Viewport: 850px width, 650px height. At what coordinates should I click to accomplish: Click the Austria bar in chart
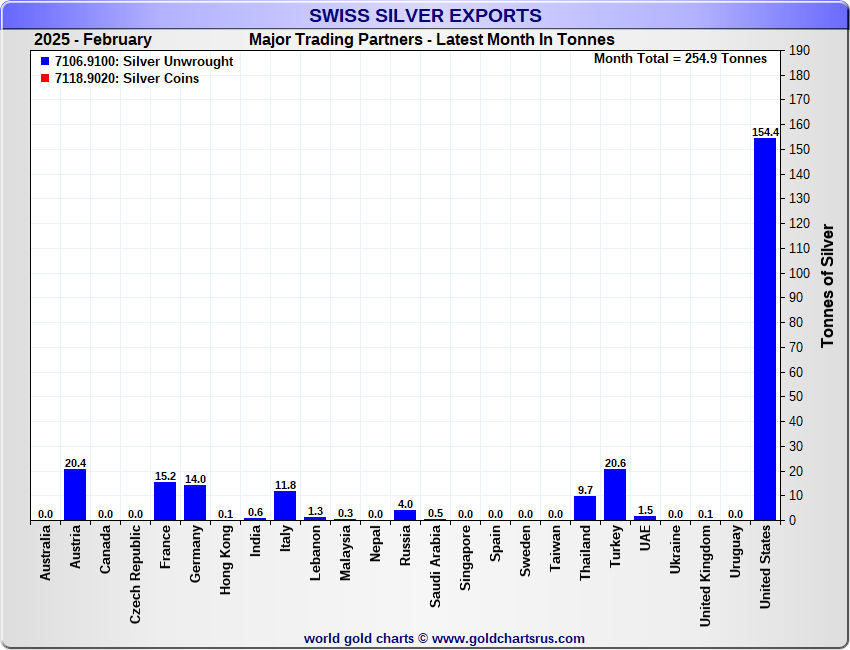[x=75, y=494]
